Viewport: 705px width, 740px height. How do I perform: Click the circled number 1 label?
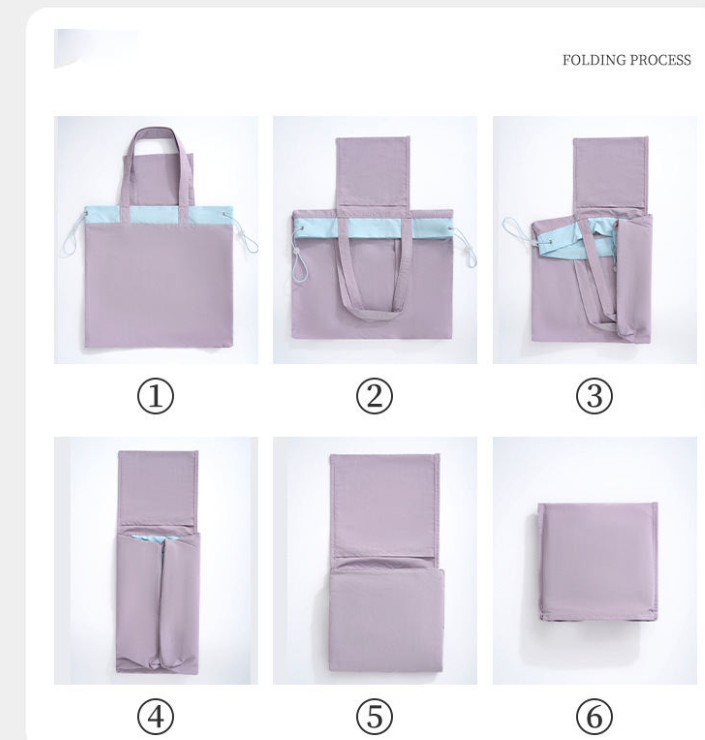point(156,396)
